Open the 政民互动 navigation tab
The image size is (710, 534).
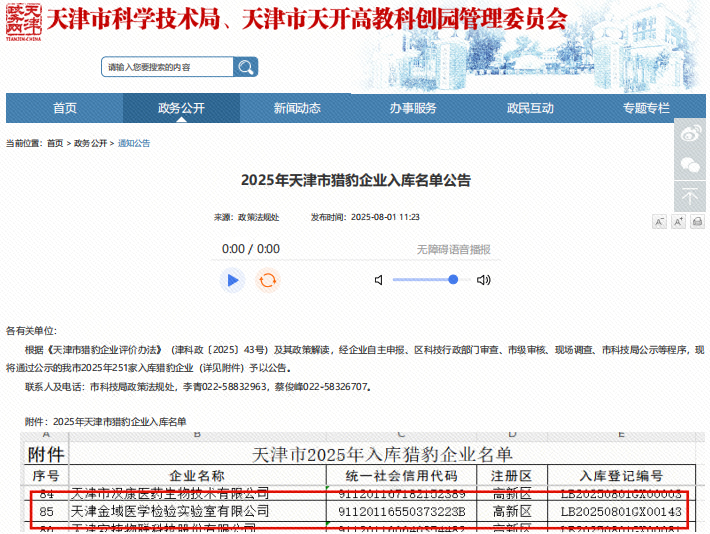click(x=530, y=108)
